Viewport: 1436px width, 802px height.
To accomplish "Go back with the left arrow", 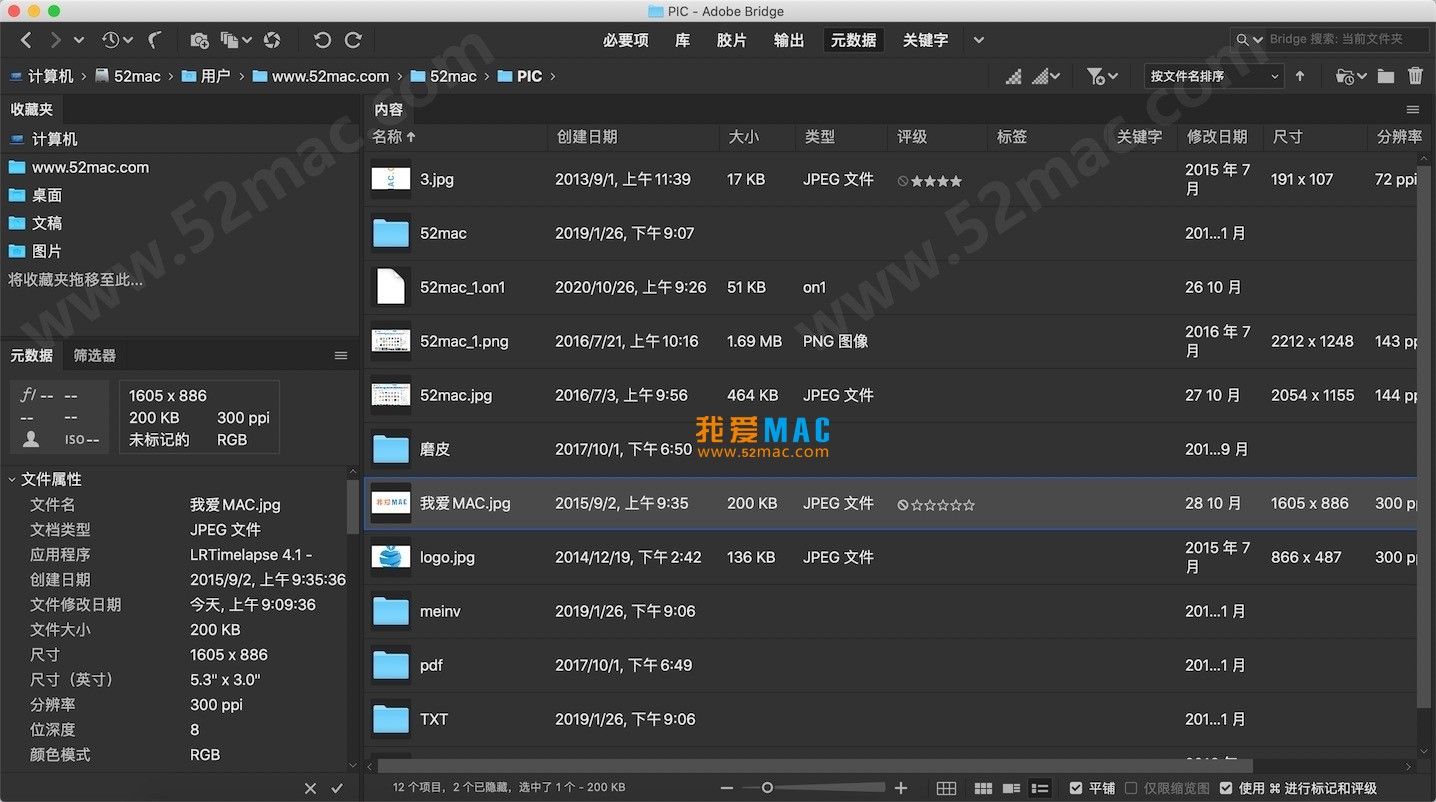I will 26,40.
